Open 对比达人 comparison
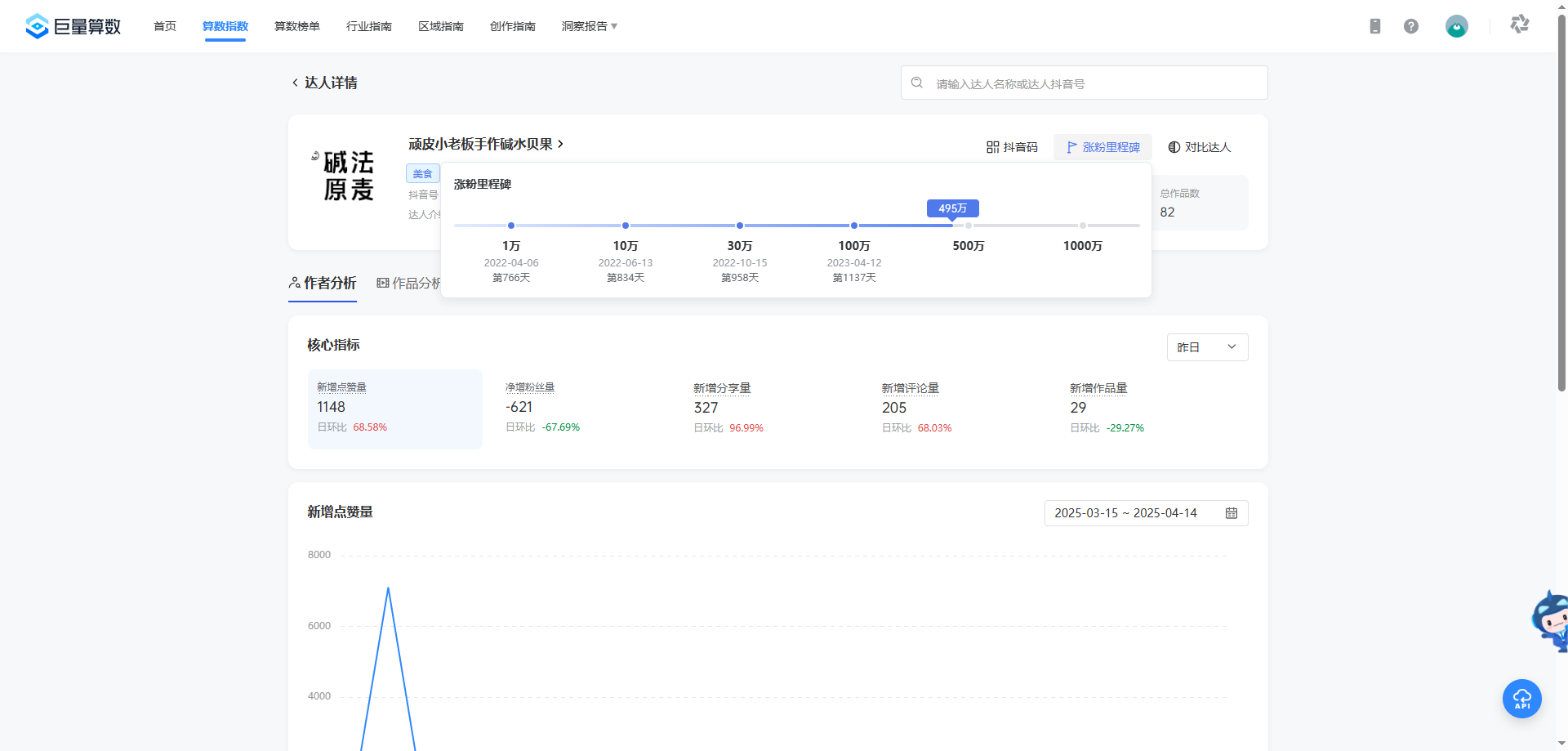 [1199, 147]
